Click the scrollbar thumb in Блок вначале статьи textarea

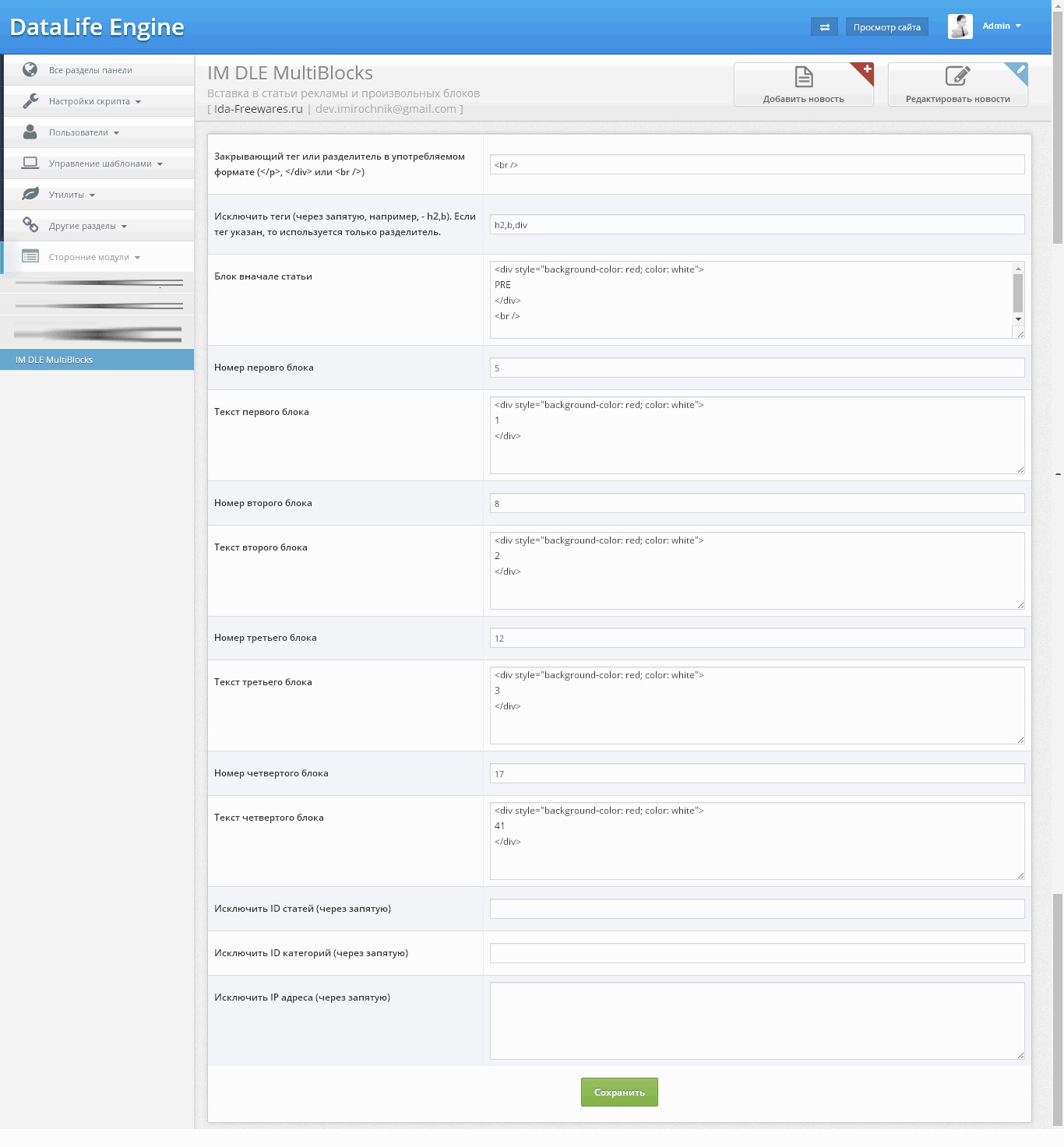coord(1018,294)
